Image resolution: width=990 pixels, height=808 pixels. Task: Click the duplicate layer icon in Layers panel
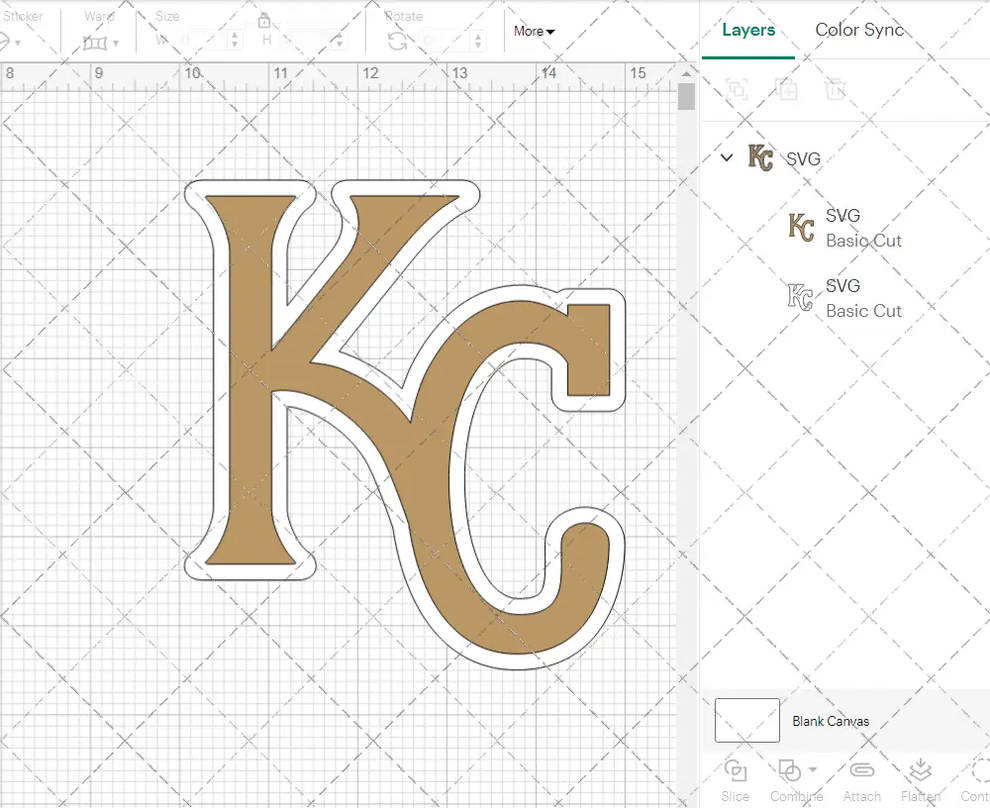point(786,88)
